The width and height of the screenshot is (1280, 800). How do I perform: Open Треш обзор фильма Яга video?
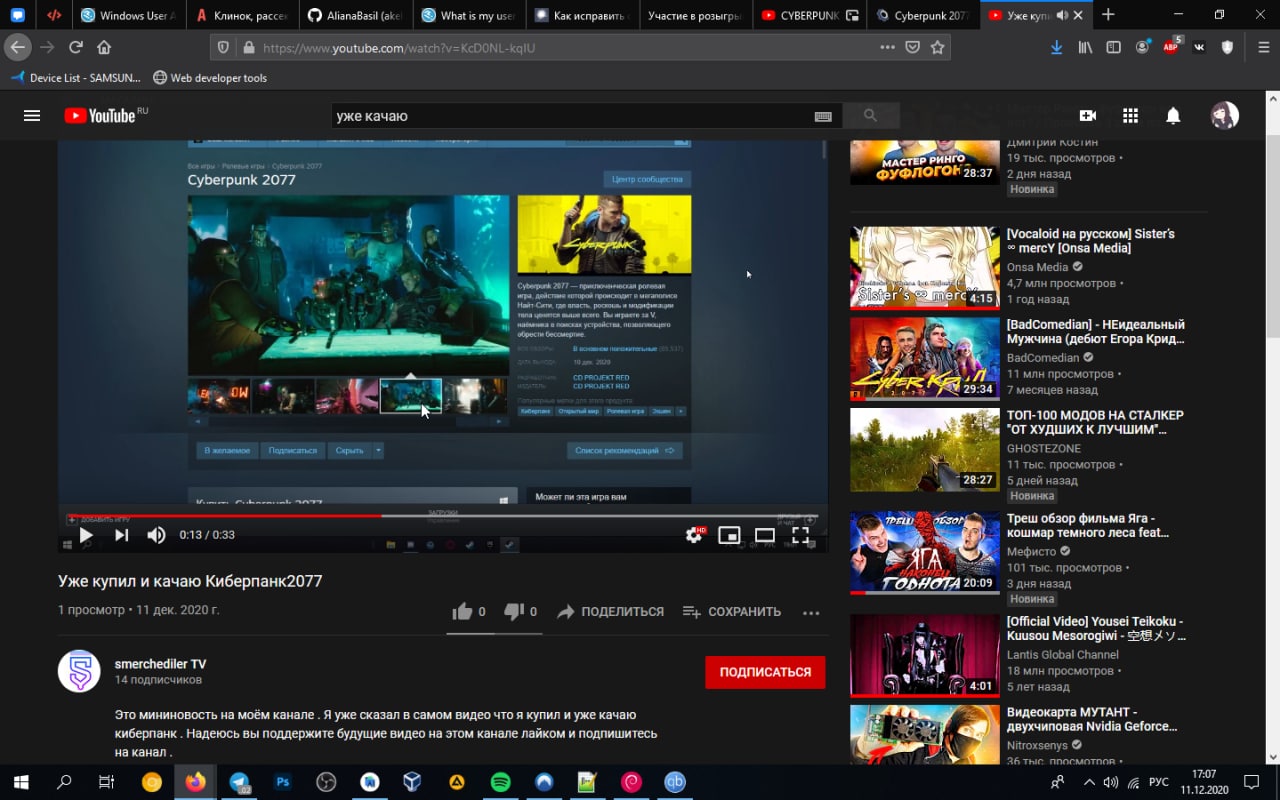tap(1088, 526)
